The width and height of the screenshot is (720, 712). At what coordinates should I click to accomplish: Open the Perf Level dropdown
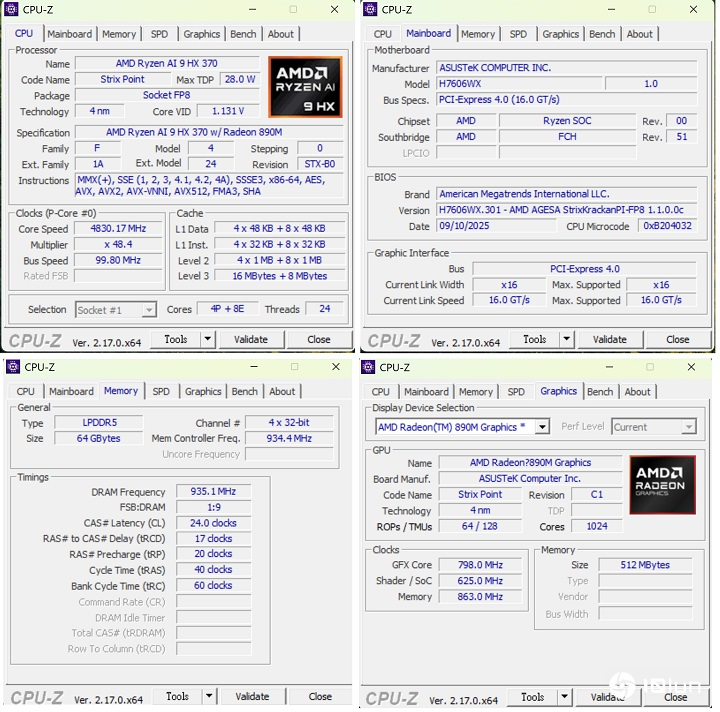click(x=688, y=427)
